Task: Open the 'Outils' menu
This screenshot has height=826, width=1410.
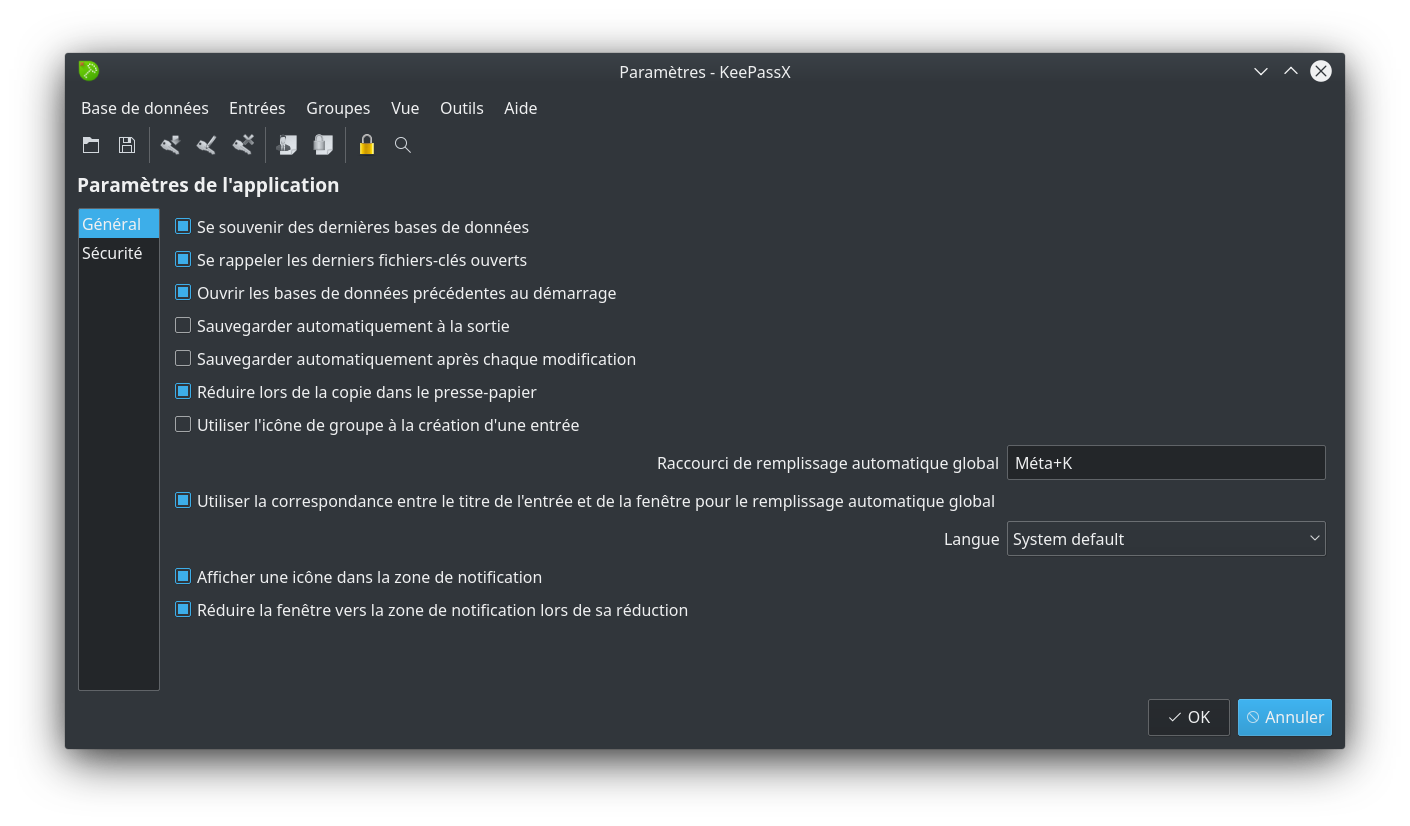Action: pos(461,108)
